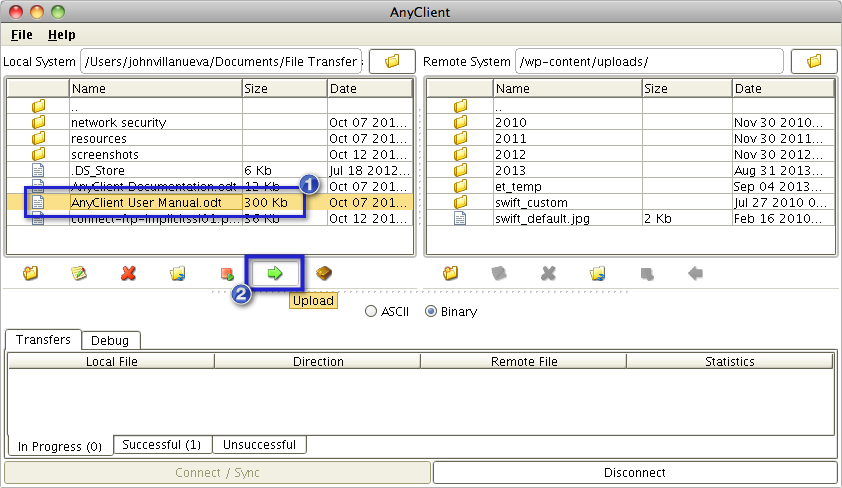Click the brown book icon beside Upload

pos(324,273)
